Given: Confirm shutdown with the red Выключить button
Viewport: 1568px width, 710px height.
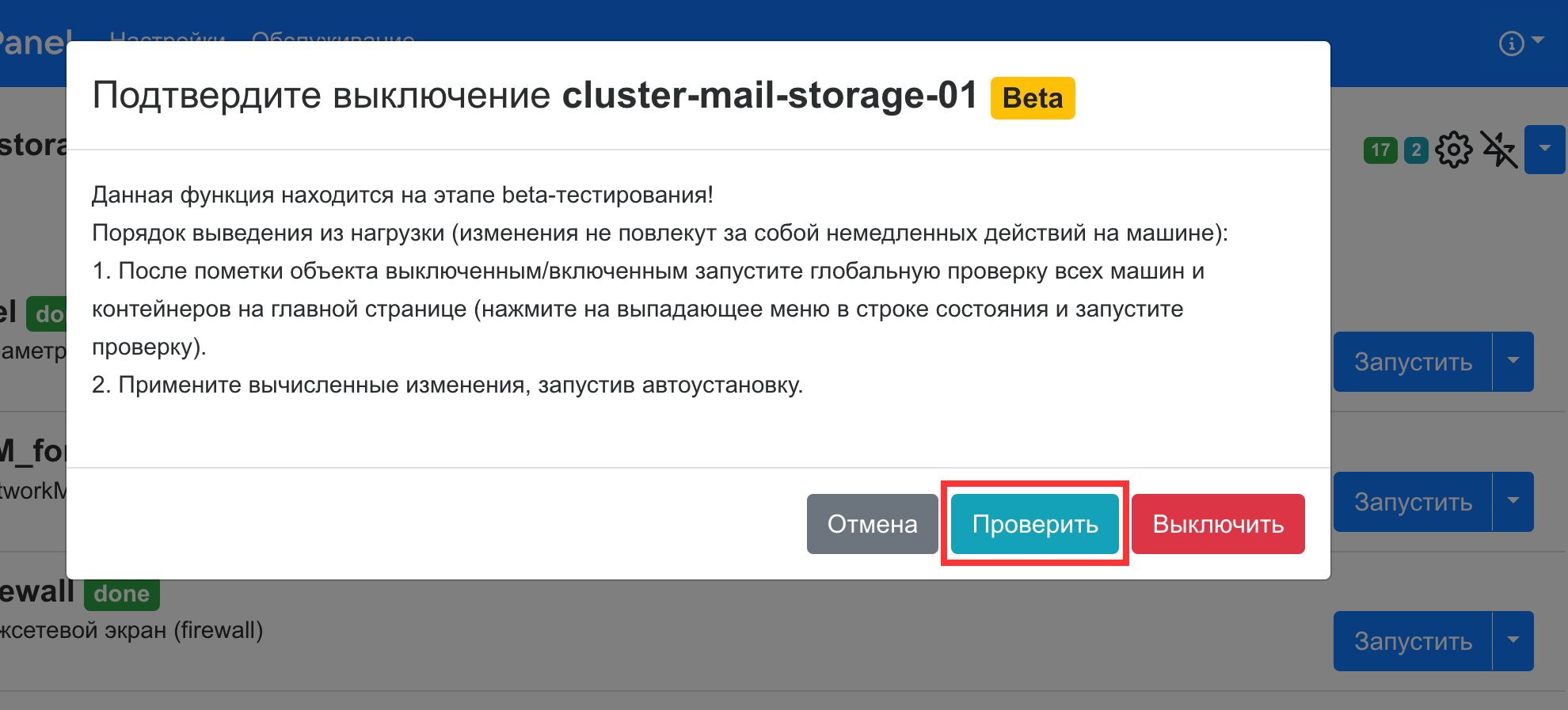Looking at the screenshot, I should tap(1217, 524).
